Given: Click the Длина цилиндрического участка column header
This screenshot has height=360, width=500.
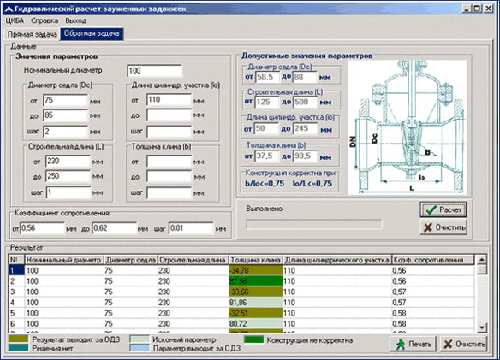Looking at the screenshot, I should click(337, 260).
